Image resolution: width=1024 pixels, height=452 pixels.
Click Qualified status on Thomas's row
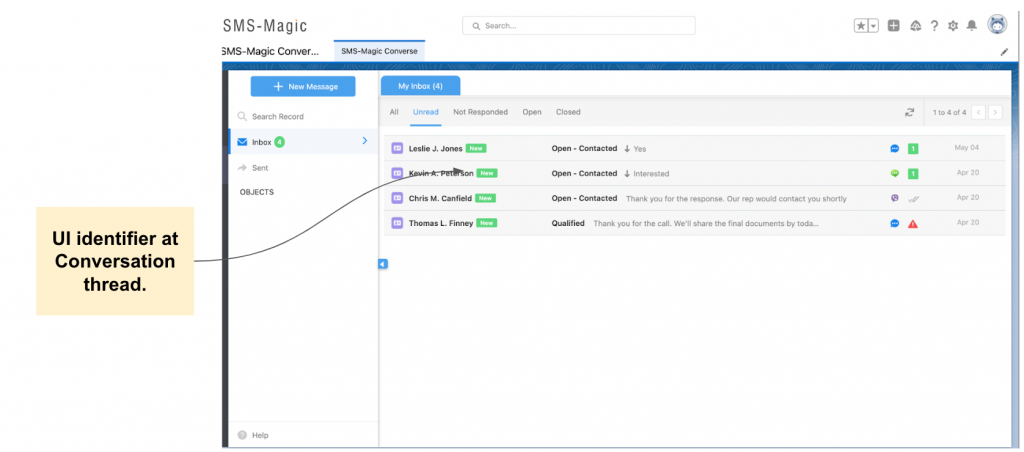[x=568, y=223]
